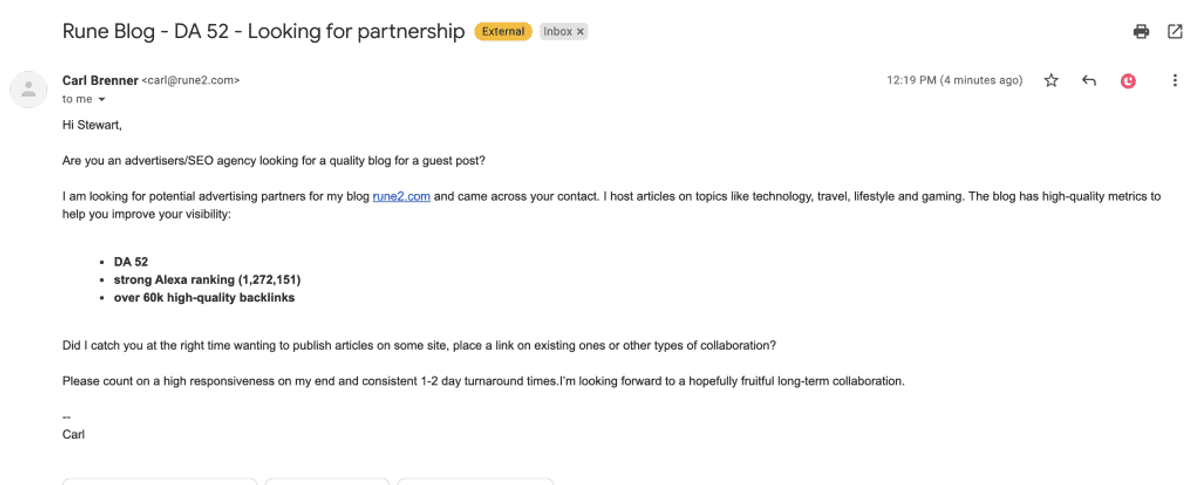Screen dimensions: 1200x485
Task: Click the carl@rune2.com email address
Action: click(x=191, y=81)
